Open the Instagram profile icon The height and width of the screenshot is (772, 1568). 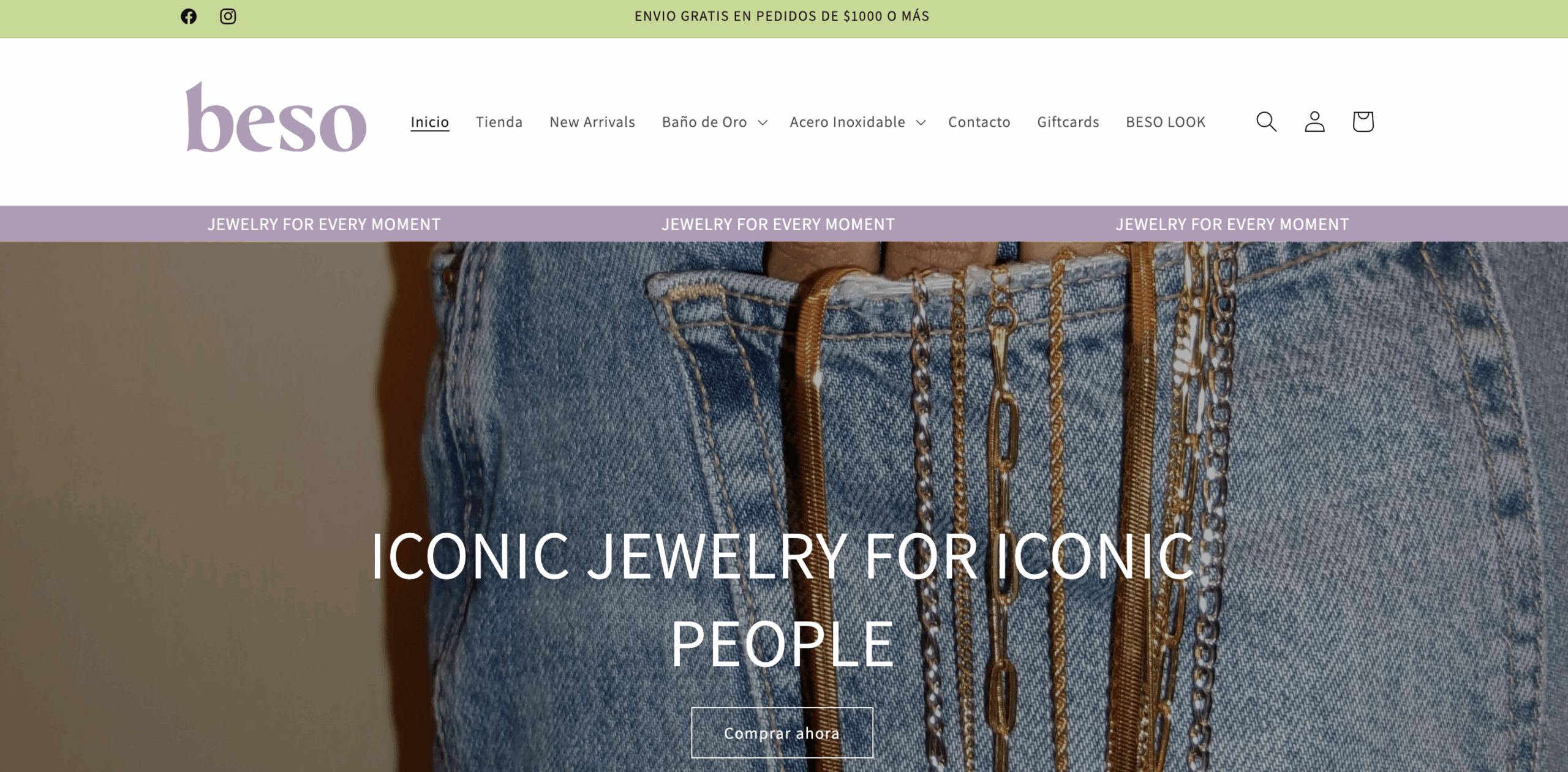pos(228,17)
